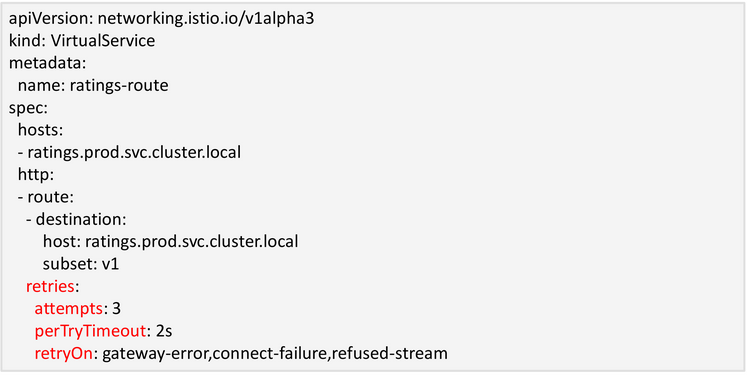Click the ratings.prod.svc.cluster.local hosts list entry

(134, 153)
